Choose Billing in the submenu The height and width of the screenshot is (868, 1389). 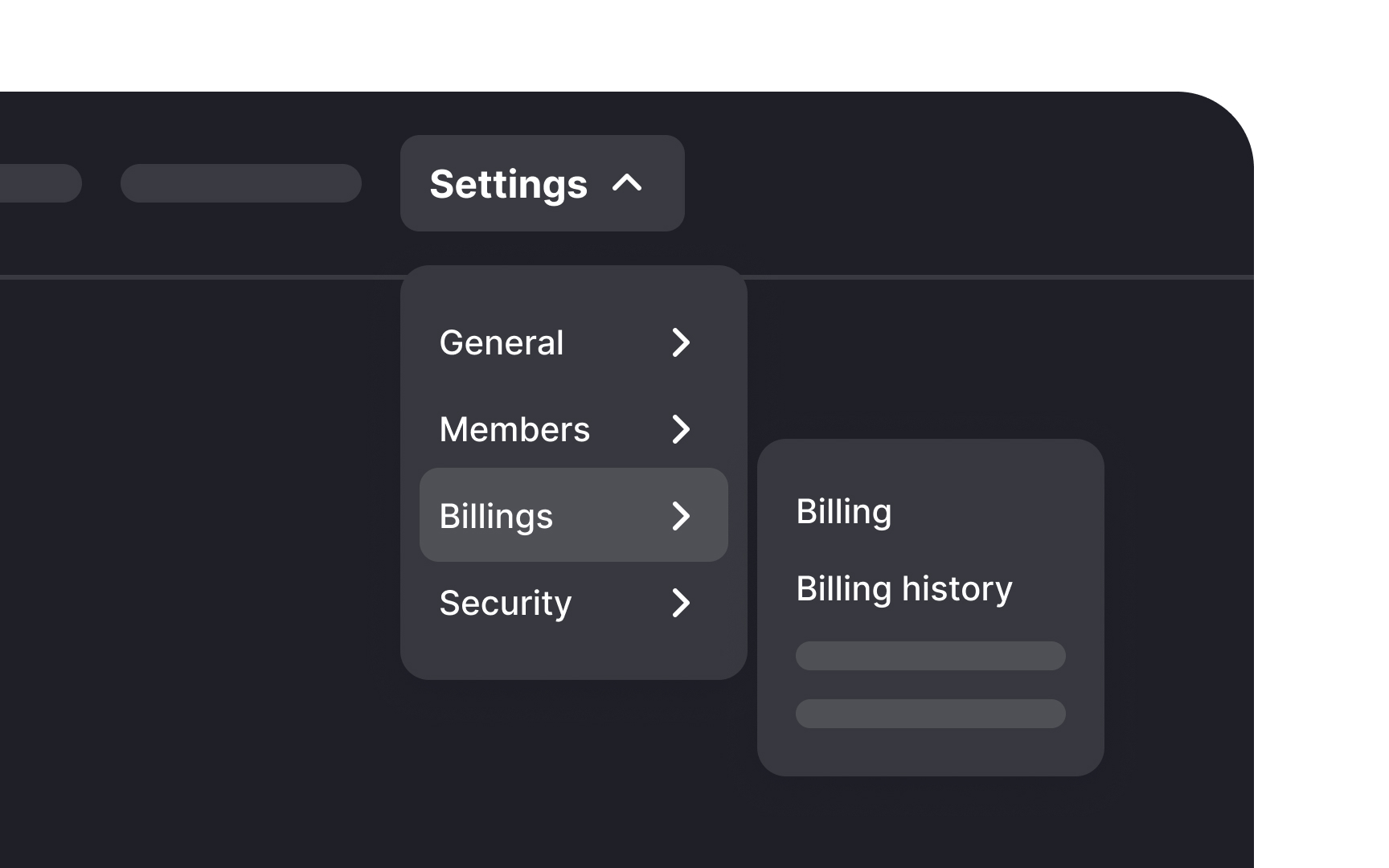point(844,512)
